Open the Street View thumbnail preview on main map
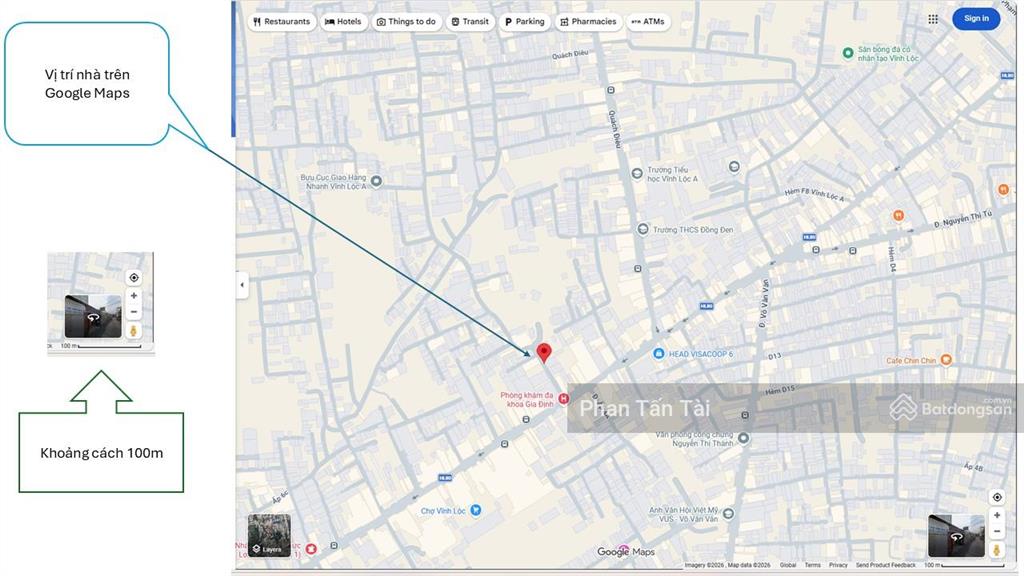 (956, 535)
